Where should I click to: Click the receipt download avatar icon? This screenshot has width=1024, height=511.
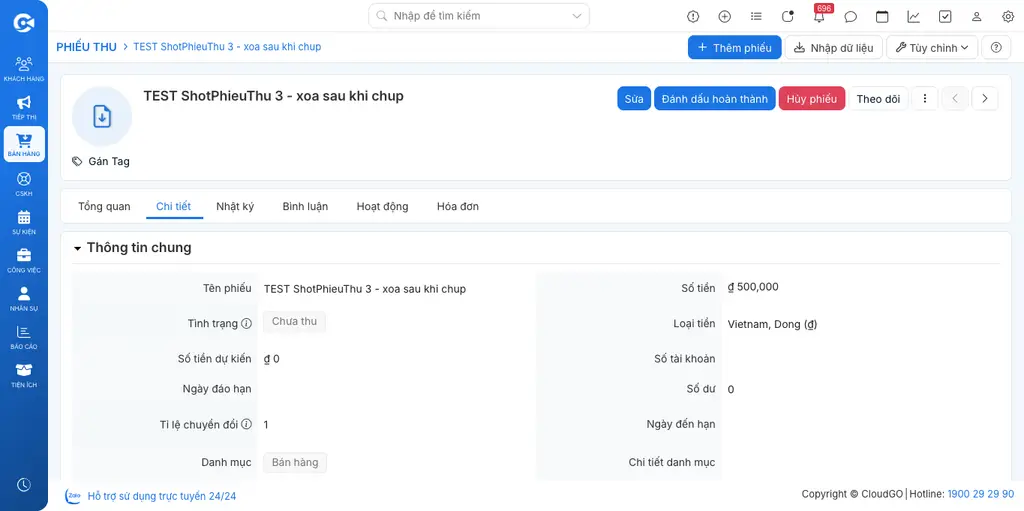[102, 116]
